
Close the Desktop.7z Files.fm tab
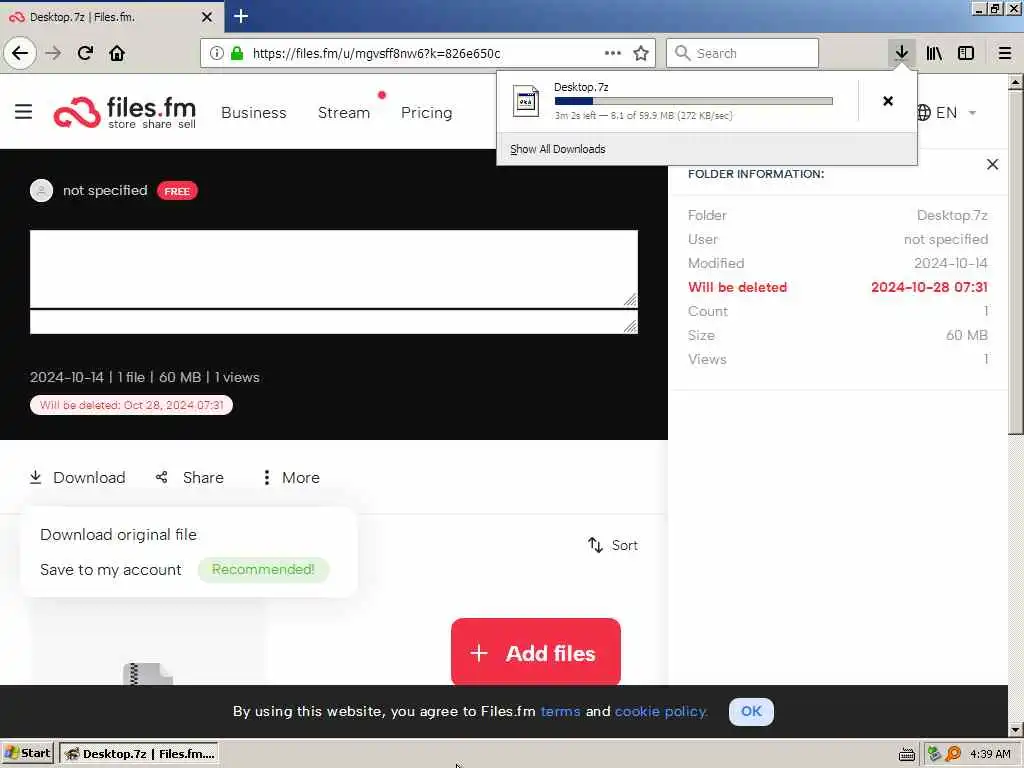pos(207,17)
